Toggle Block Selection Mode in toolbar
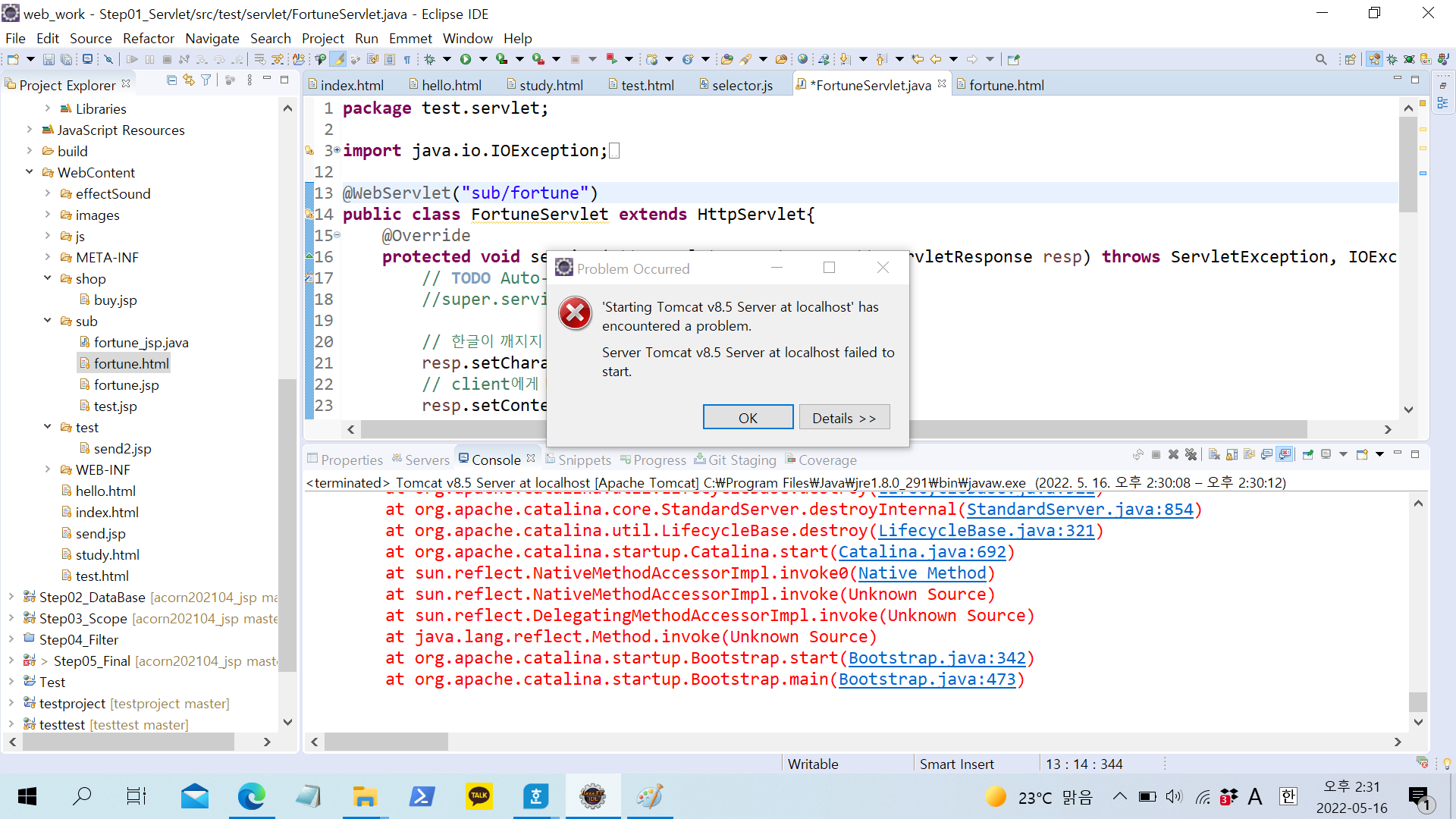 390,59
